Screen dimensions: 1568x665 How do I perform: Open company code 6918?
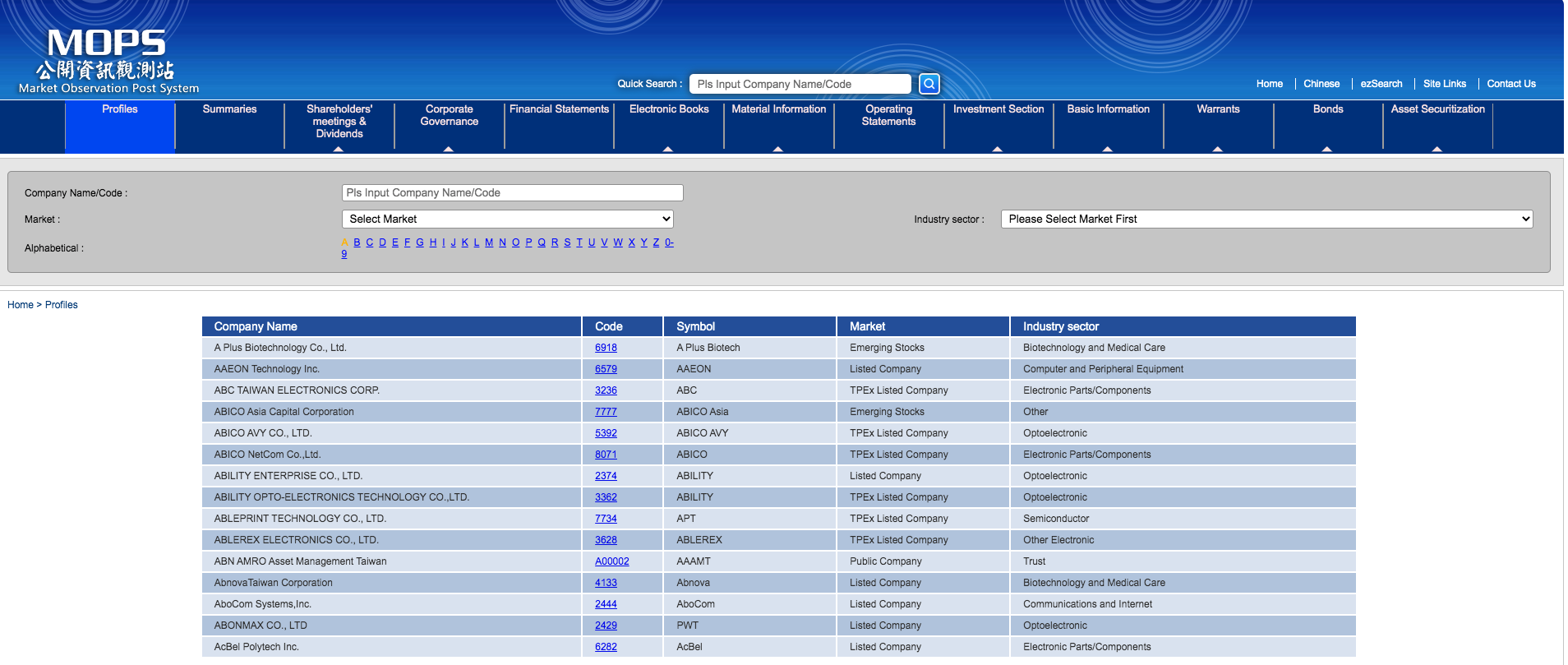(x=606, y=348)
